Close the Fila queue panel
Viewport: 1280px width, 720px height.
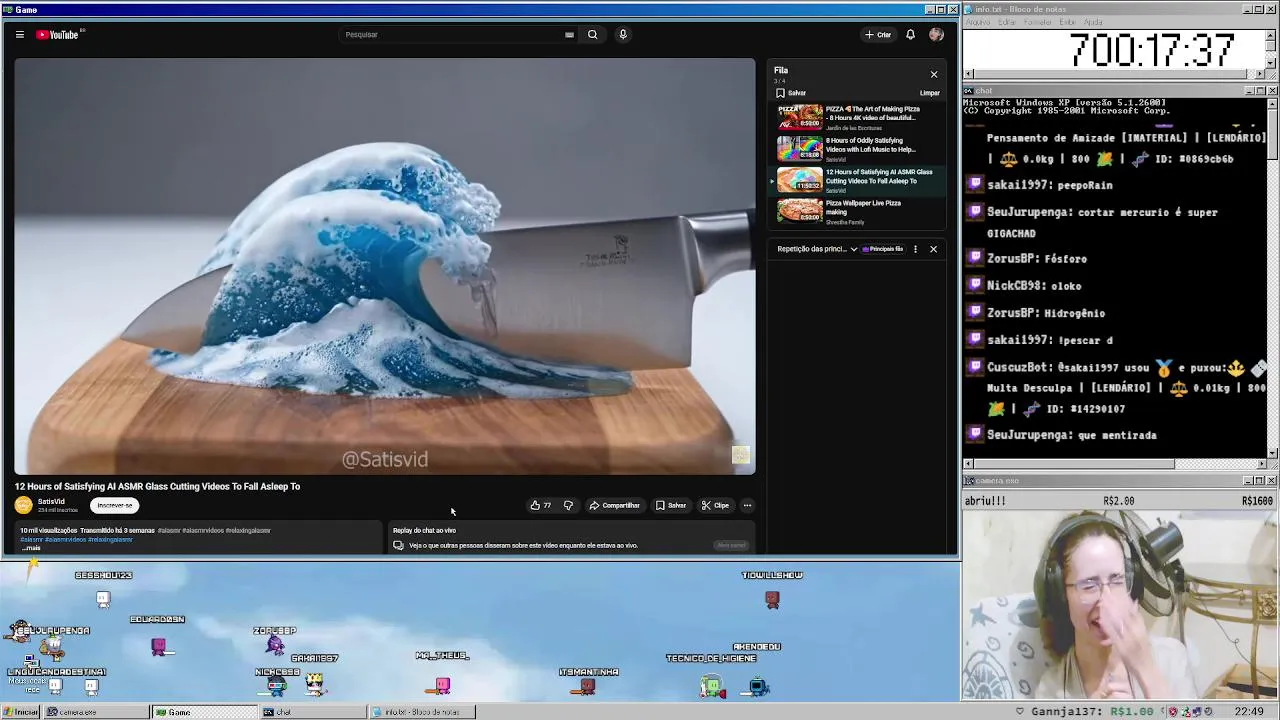pos(934,74)
